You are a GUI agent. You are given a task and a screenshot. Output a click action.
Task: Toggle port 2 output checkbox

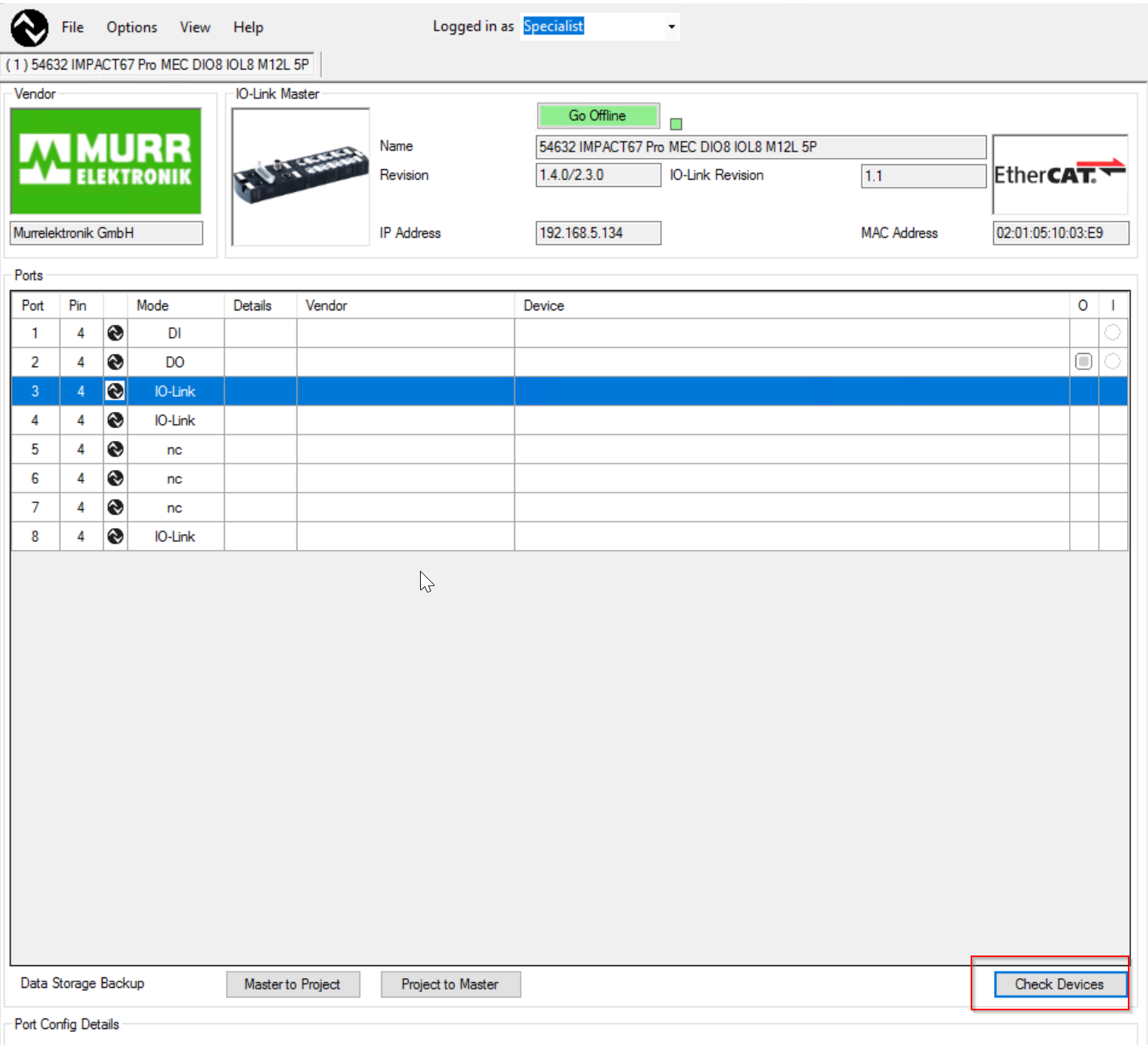(x=1084, y=361)
